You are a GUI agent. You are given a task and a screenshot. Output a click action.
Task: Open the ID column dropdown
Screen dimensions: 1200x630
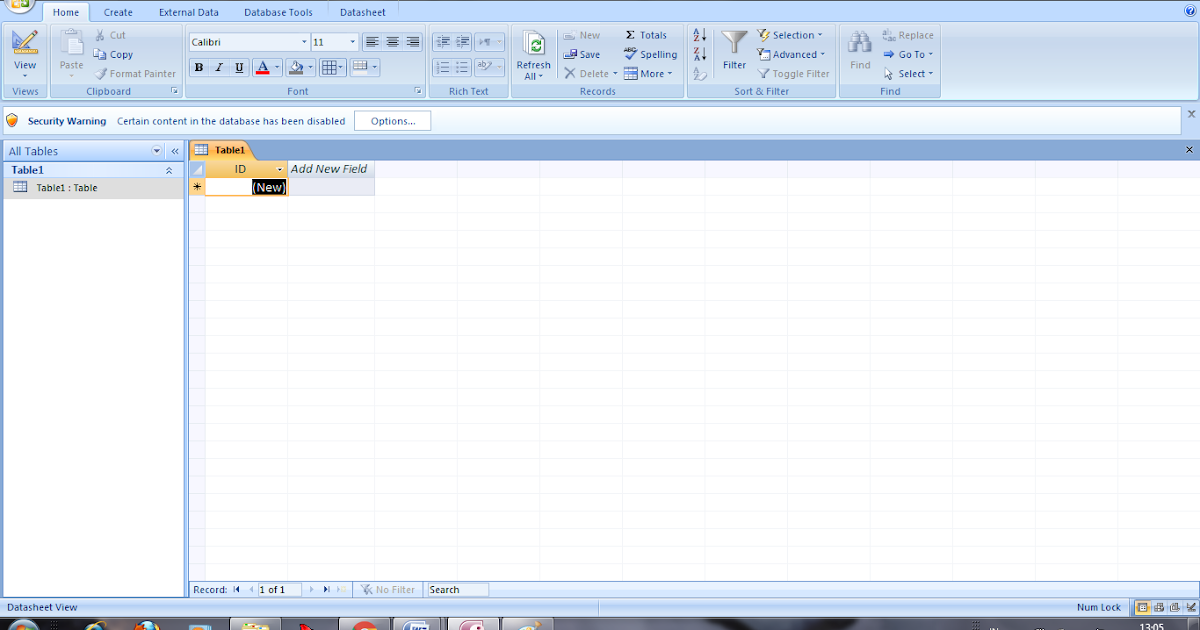(279, 169)
